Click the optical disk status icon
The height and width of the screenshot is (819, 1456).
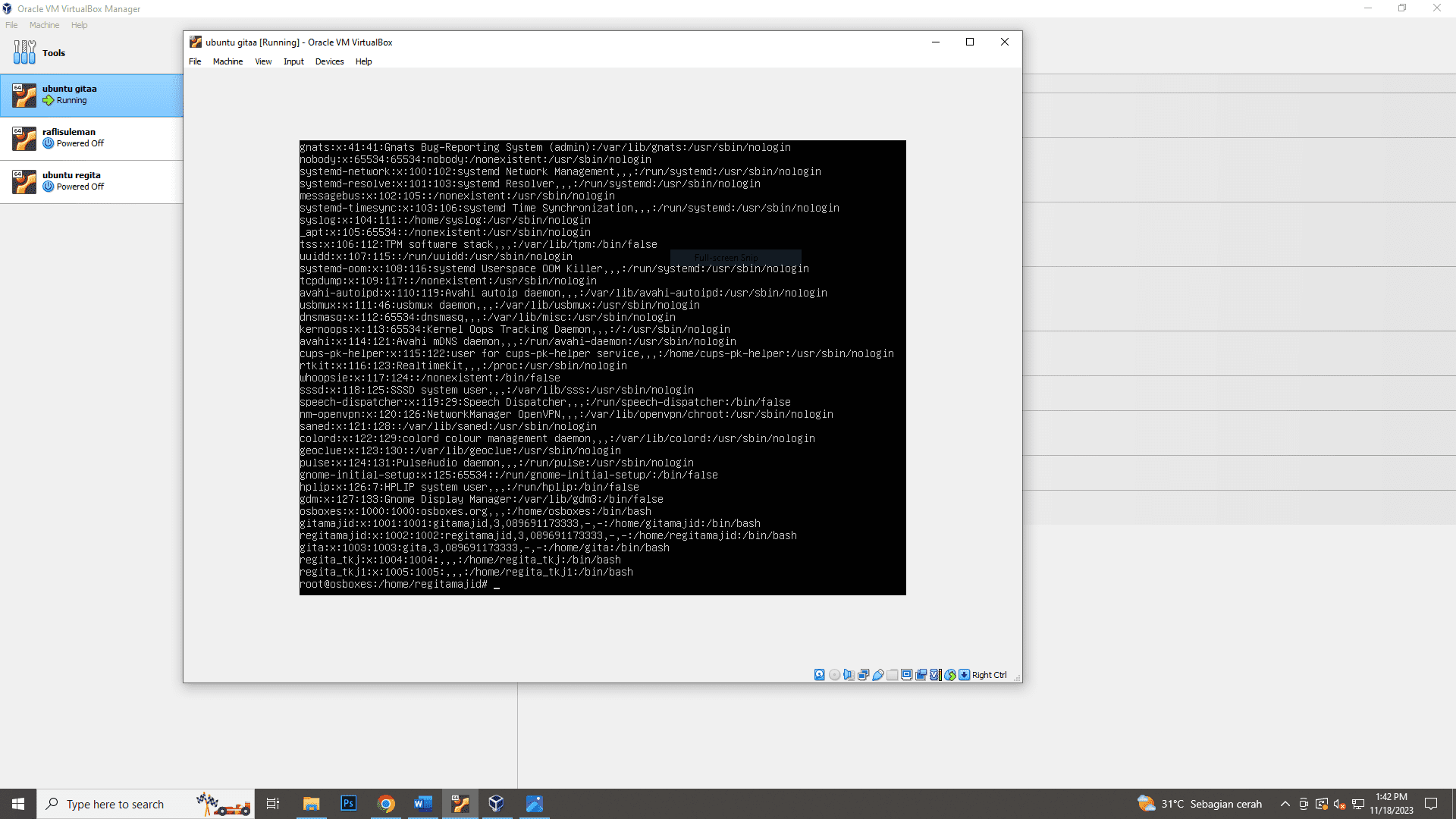834,675
